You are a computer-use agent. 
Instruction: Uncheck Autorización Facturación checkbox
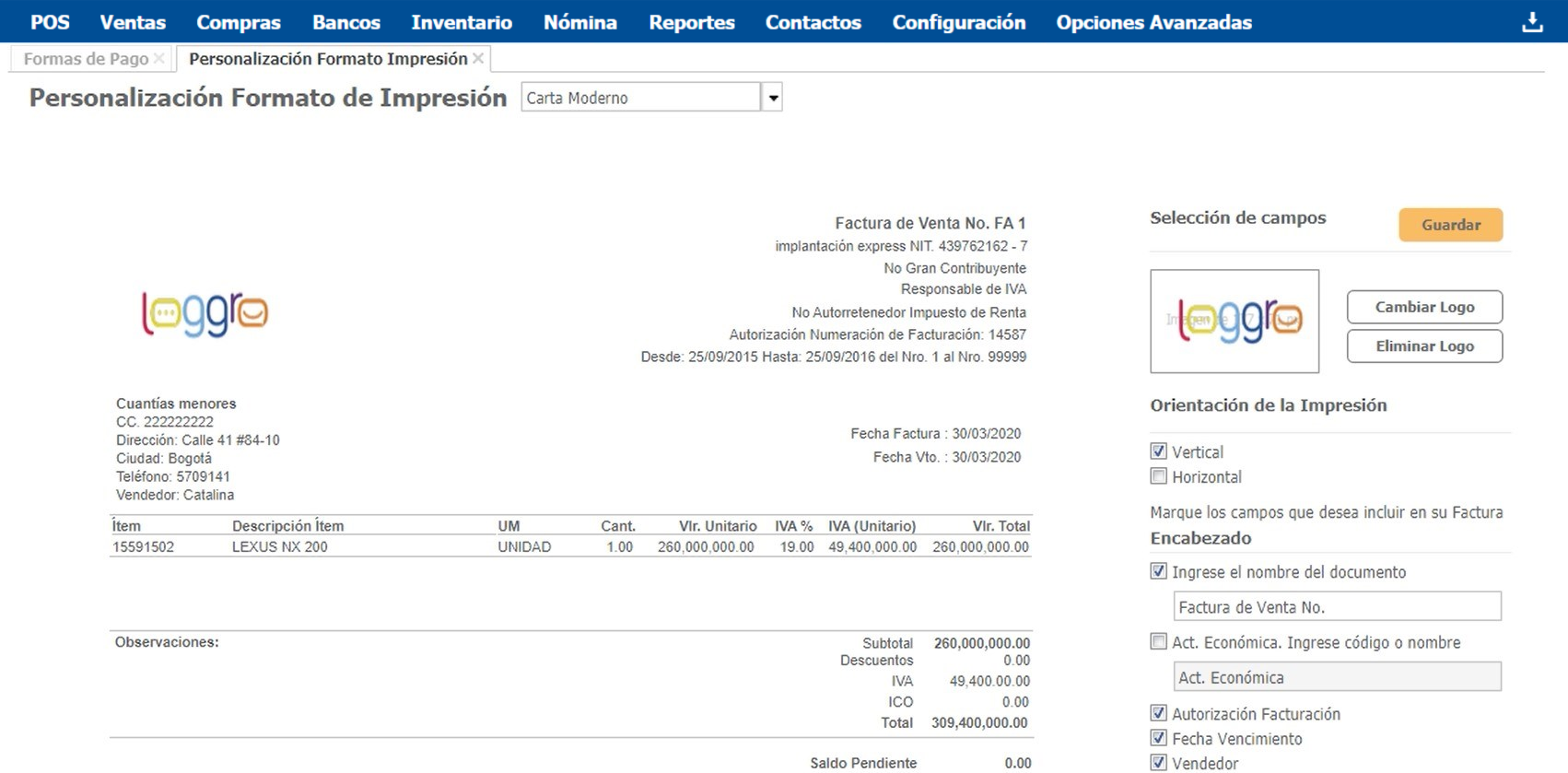tap(1159, 713)
